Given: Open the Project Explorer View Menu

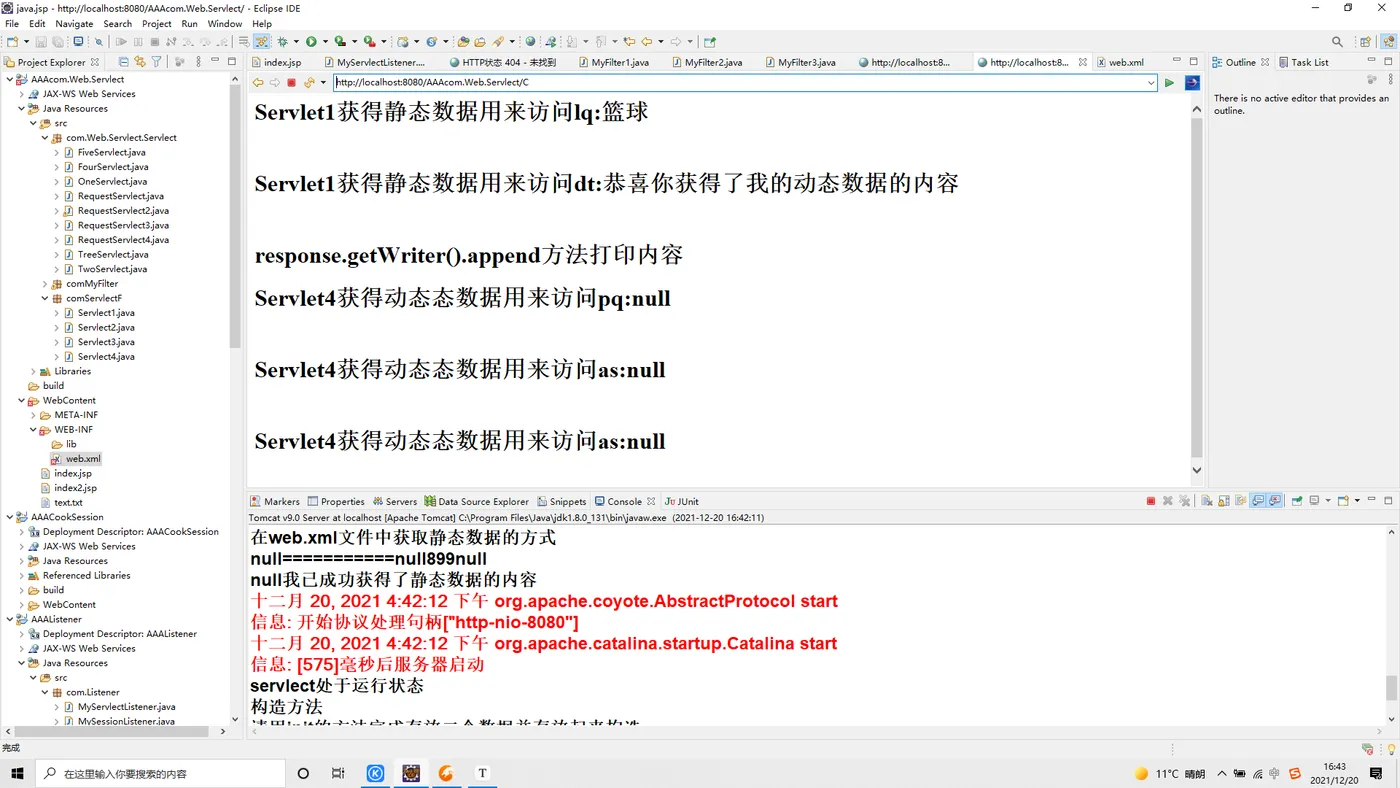Looking at the screenshot, I should [x=197, y=62].
